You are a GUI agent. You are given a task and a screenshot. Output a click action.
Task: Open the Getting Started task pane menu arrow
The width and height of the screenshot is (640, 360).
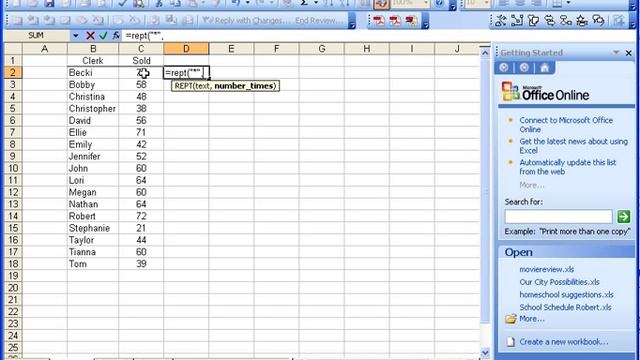pos(616,53)
